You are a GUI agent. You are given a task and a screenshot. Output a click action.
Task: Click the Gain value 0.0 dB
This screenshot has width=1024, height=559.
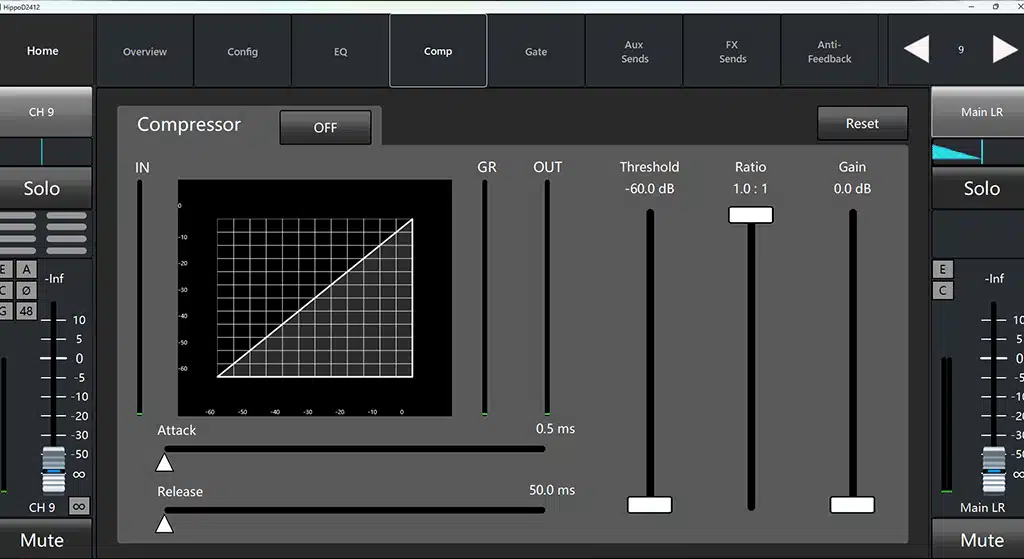[852, 189]
